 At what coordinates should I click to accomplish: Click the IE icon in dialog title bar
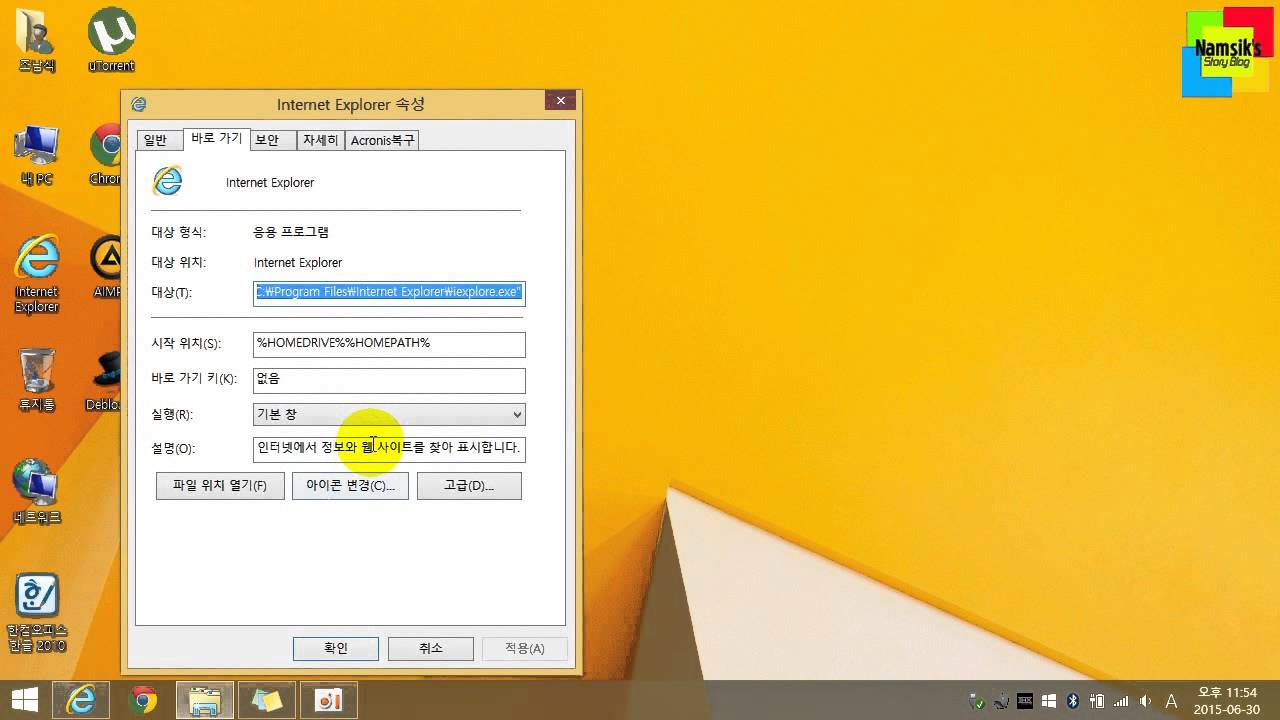click(x=139, y=104)
